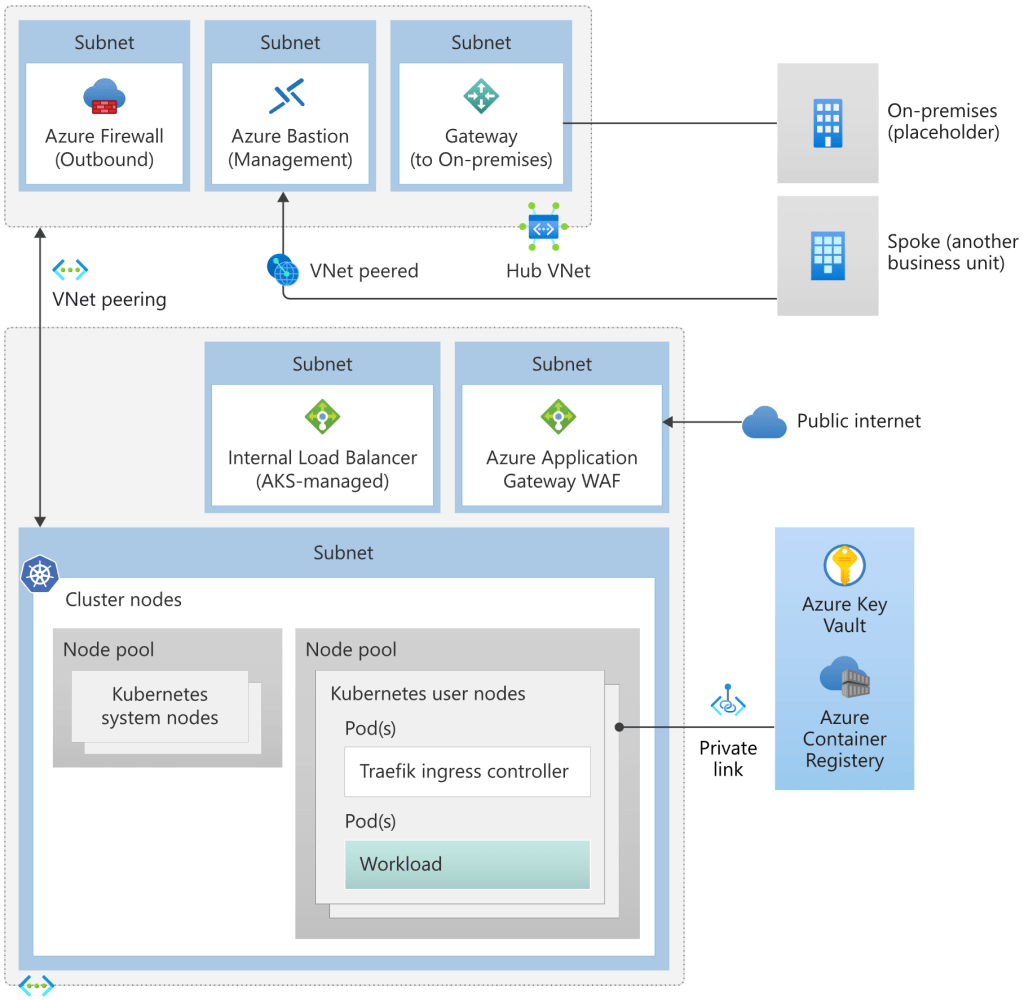1024x1000 pixels.
Task: Click the Internal Load Balancer icon
Action: point(322,417)
